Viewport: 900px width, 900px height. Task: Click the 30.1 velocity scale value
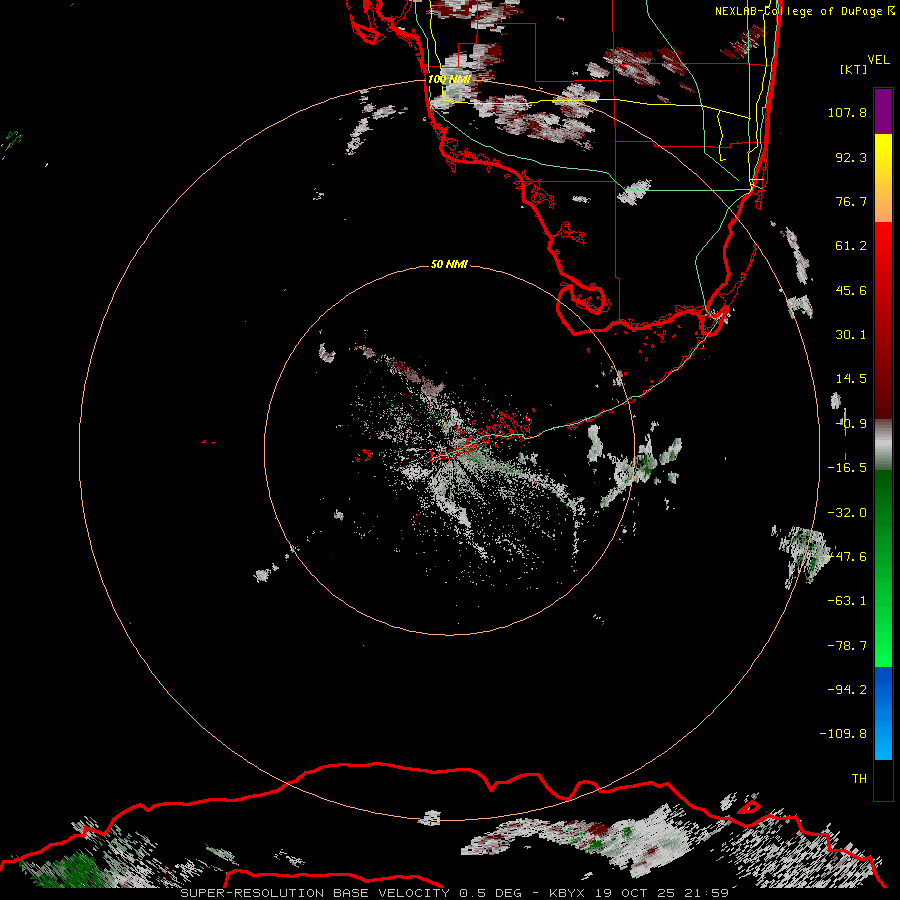851,335
